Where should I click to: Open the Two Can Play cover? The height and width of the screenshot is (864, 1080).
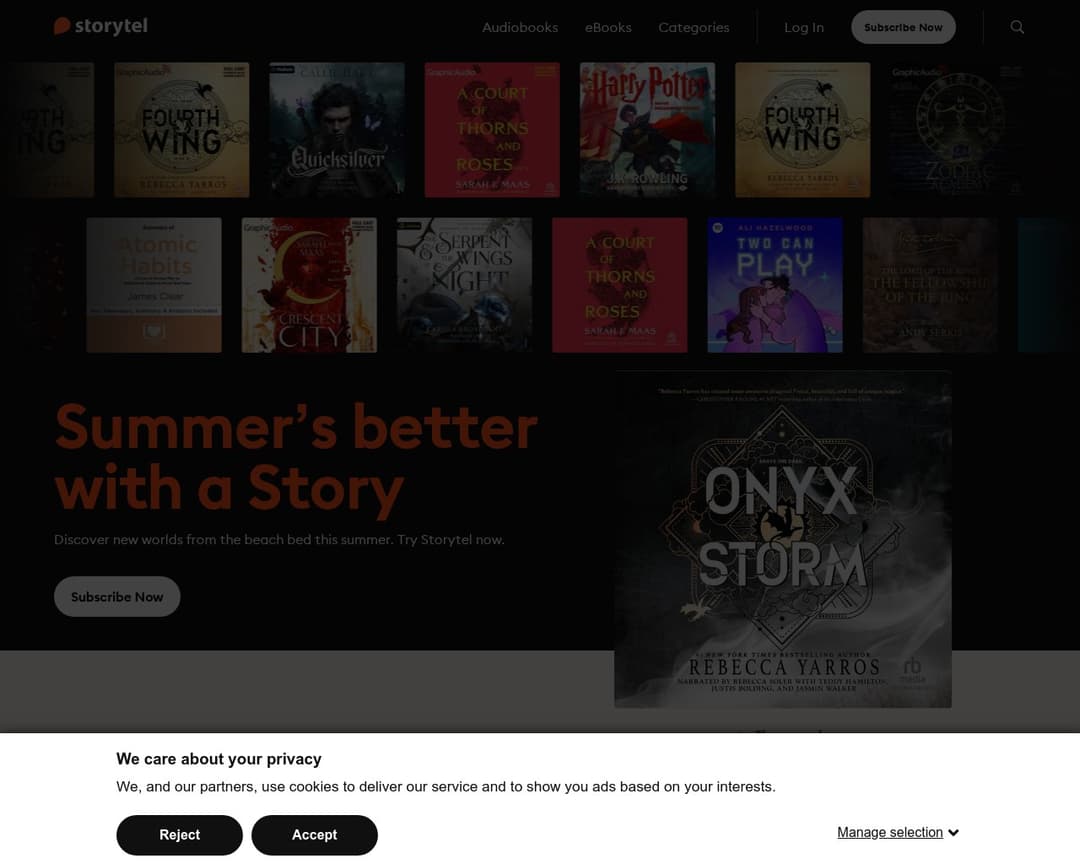(775, 285)
